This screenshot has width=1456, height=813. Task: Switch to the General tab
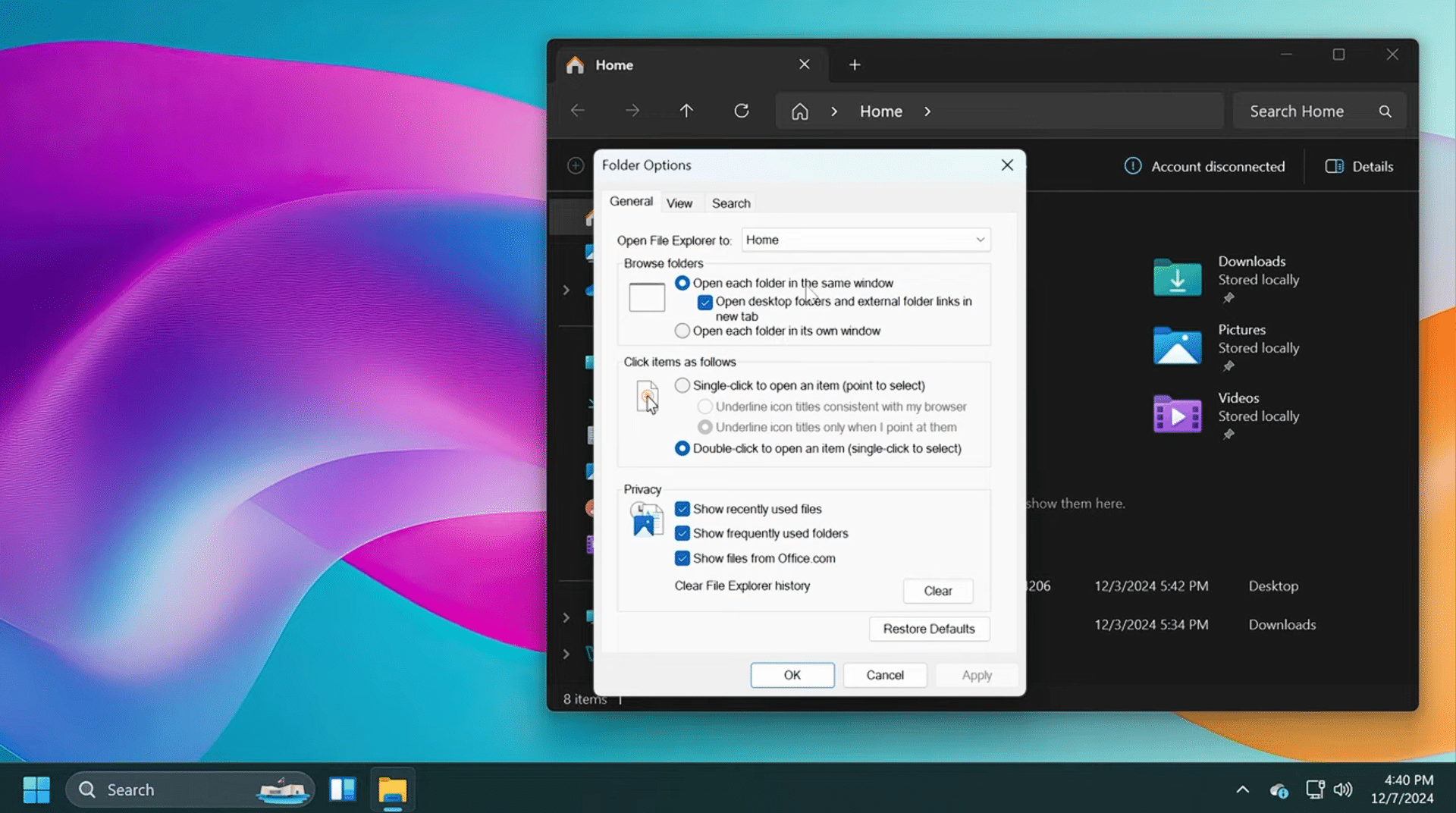pyautogui.click(x=631, y=201)
